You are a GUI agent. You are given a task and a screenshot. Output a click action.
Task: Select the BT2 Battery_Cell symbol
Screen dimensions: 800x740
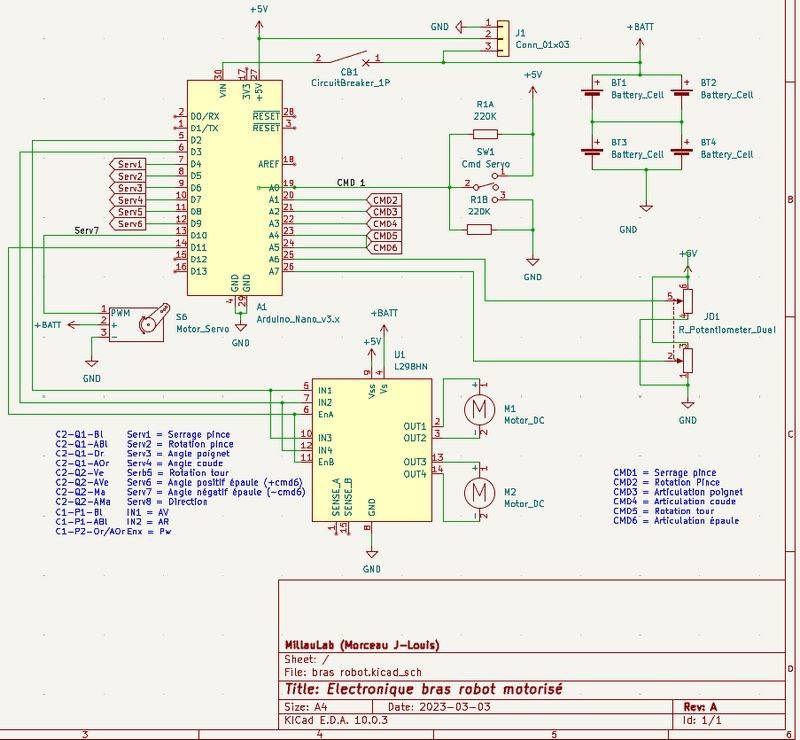682,93
